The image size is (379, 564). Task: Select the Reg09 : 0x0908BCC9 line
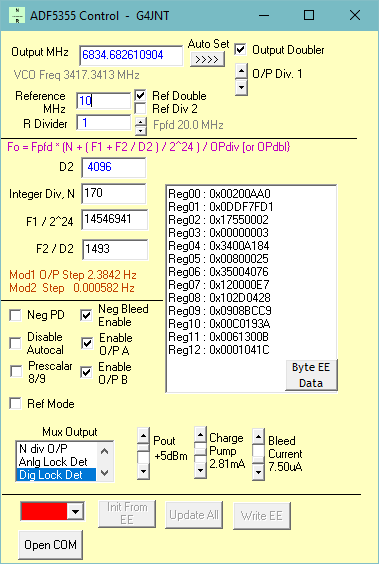tap(220, 310)
